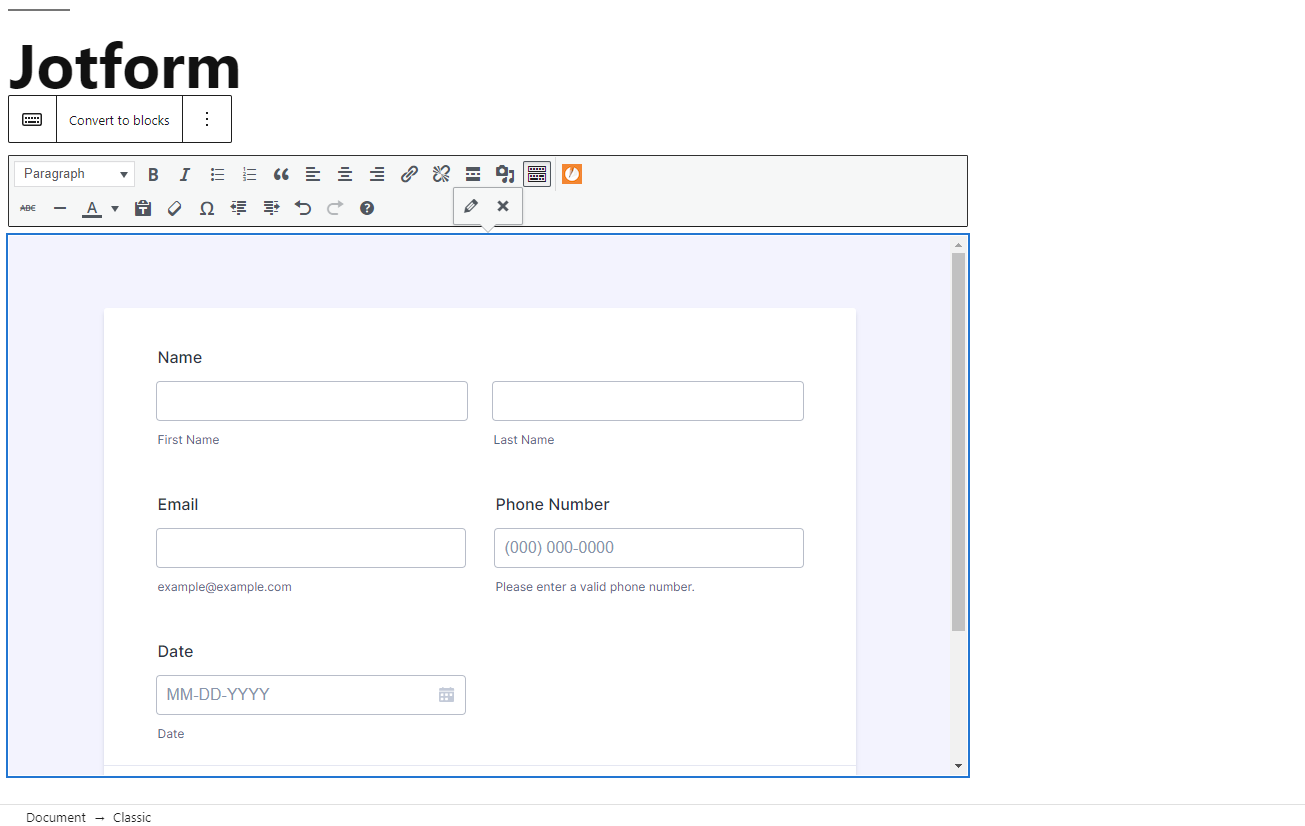Open the text color dropdown arrow
Viewport: 1305px width, 826px height.
point(115,208)
